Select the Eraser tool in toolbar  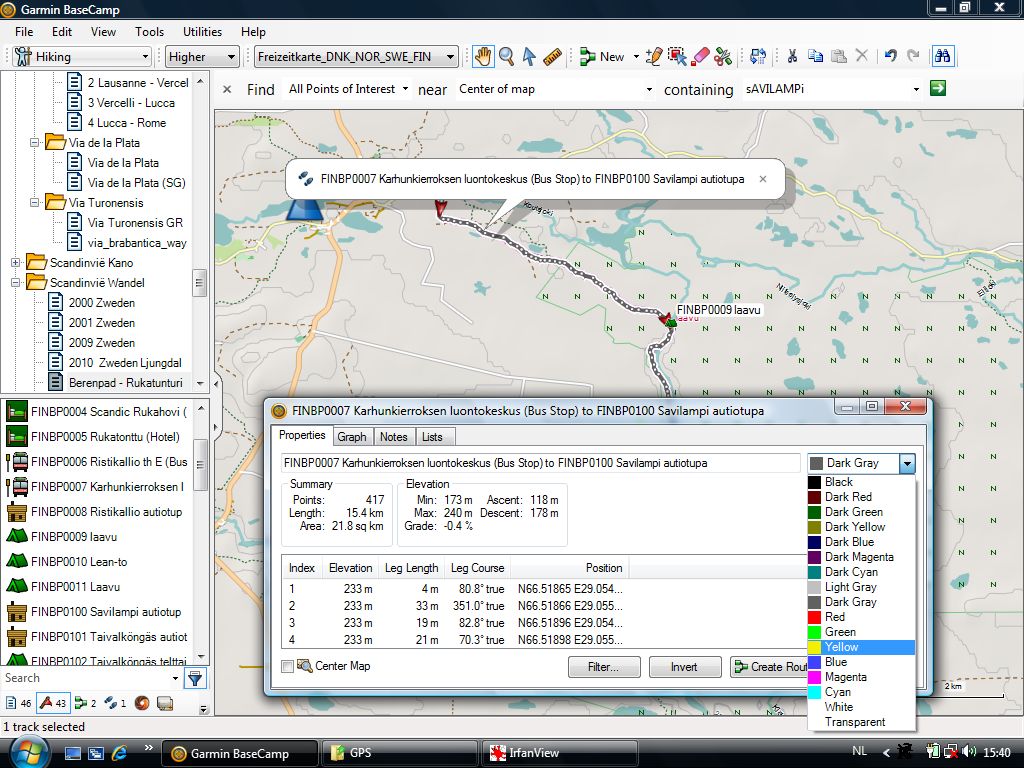point(701,57)
